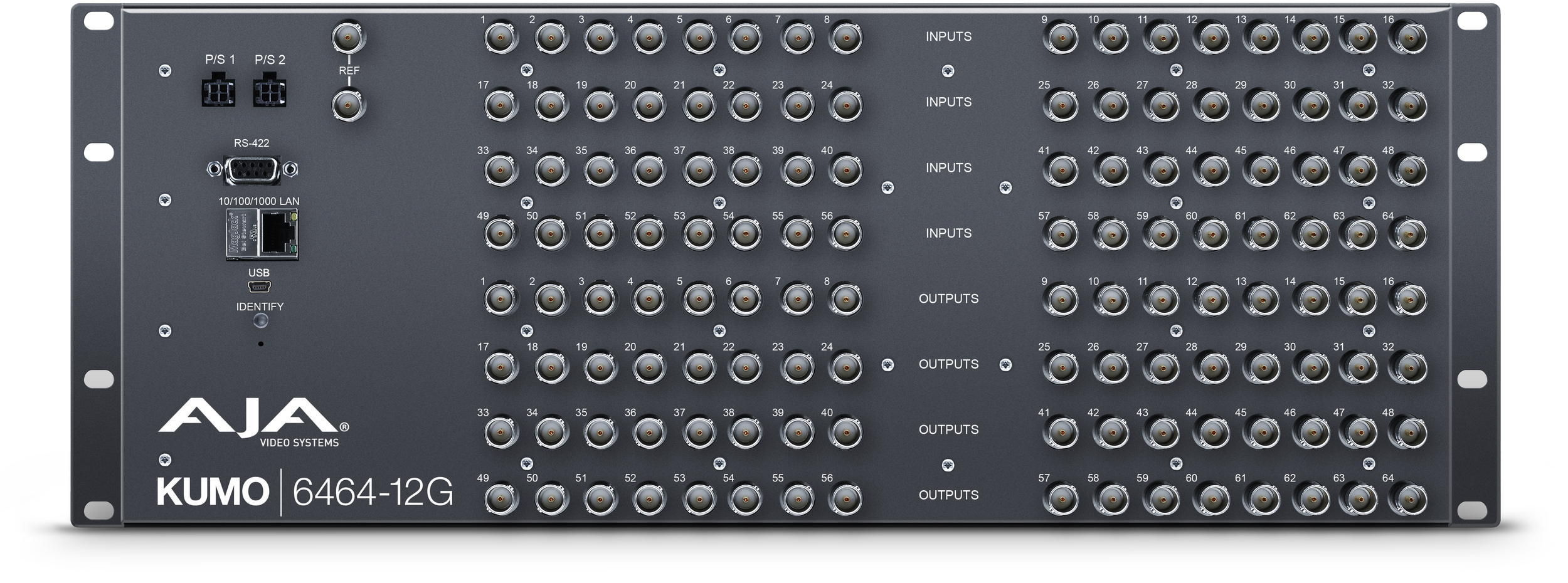Click the INPUTS label beside input 8
The height and width of the screenshot is (583, 1568).
tap(948, 37)
